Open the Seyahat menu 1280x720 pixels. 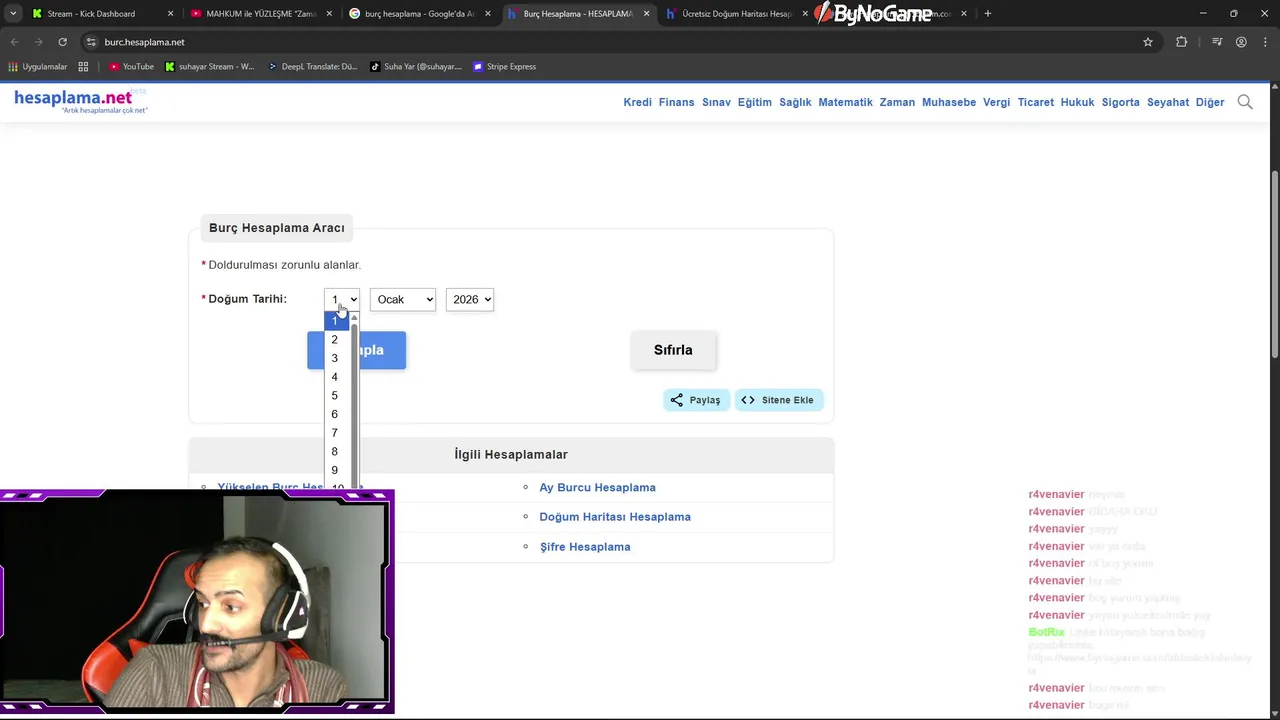1168,102
